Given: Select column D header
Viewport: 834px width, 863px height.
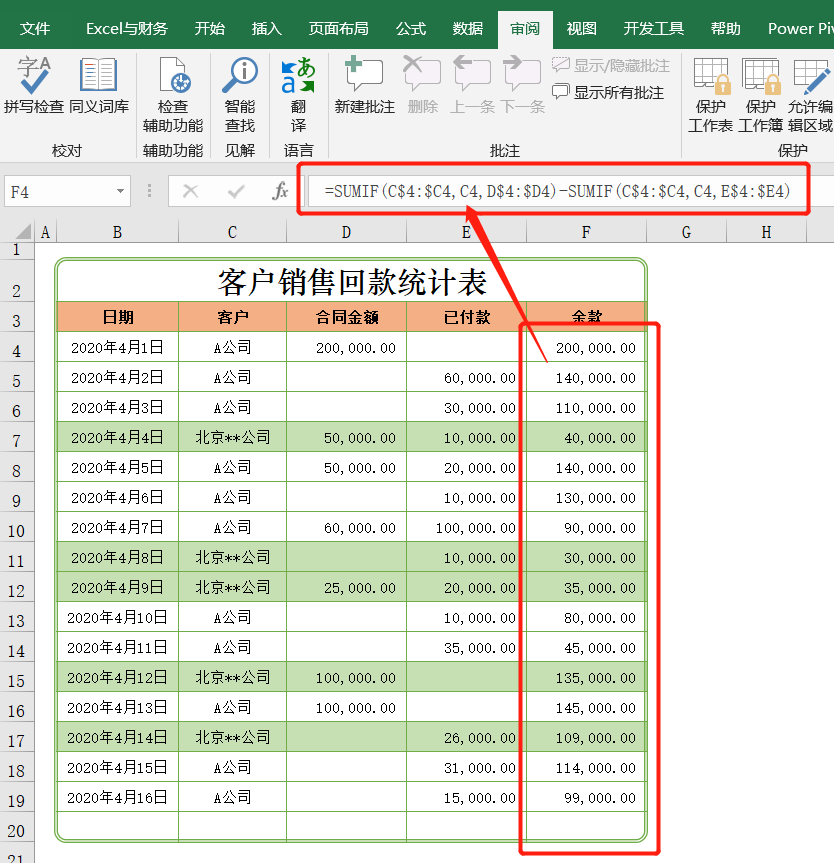Looking at the screenshot, I should (x=346, y=232).
